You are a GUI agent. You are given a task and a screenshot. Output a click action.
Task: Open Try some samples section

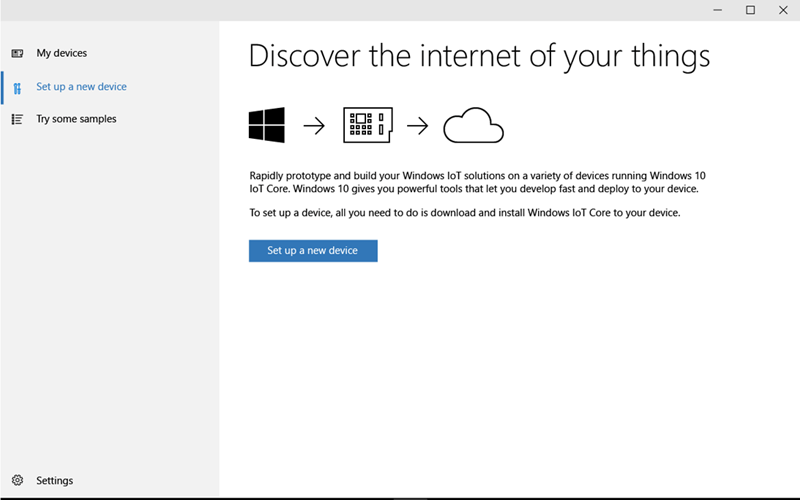[x=110, y=119]
